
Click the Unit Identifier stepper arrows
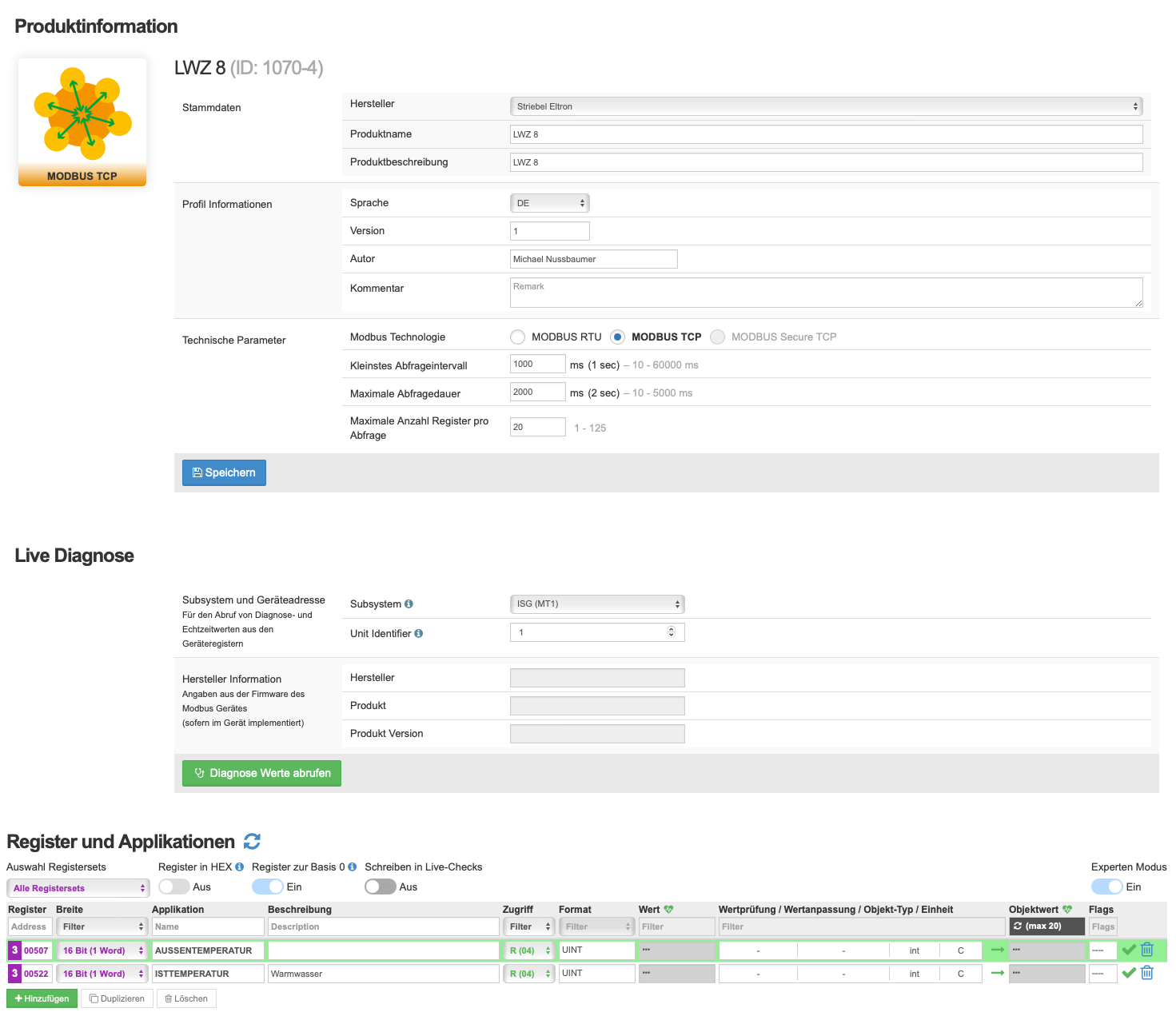pyautogui.click(x=672, y=632)
